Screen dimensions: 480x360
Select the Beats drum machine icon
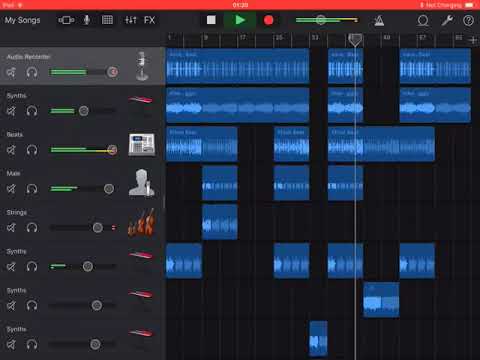(x=142, y=145)
